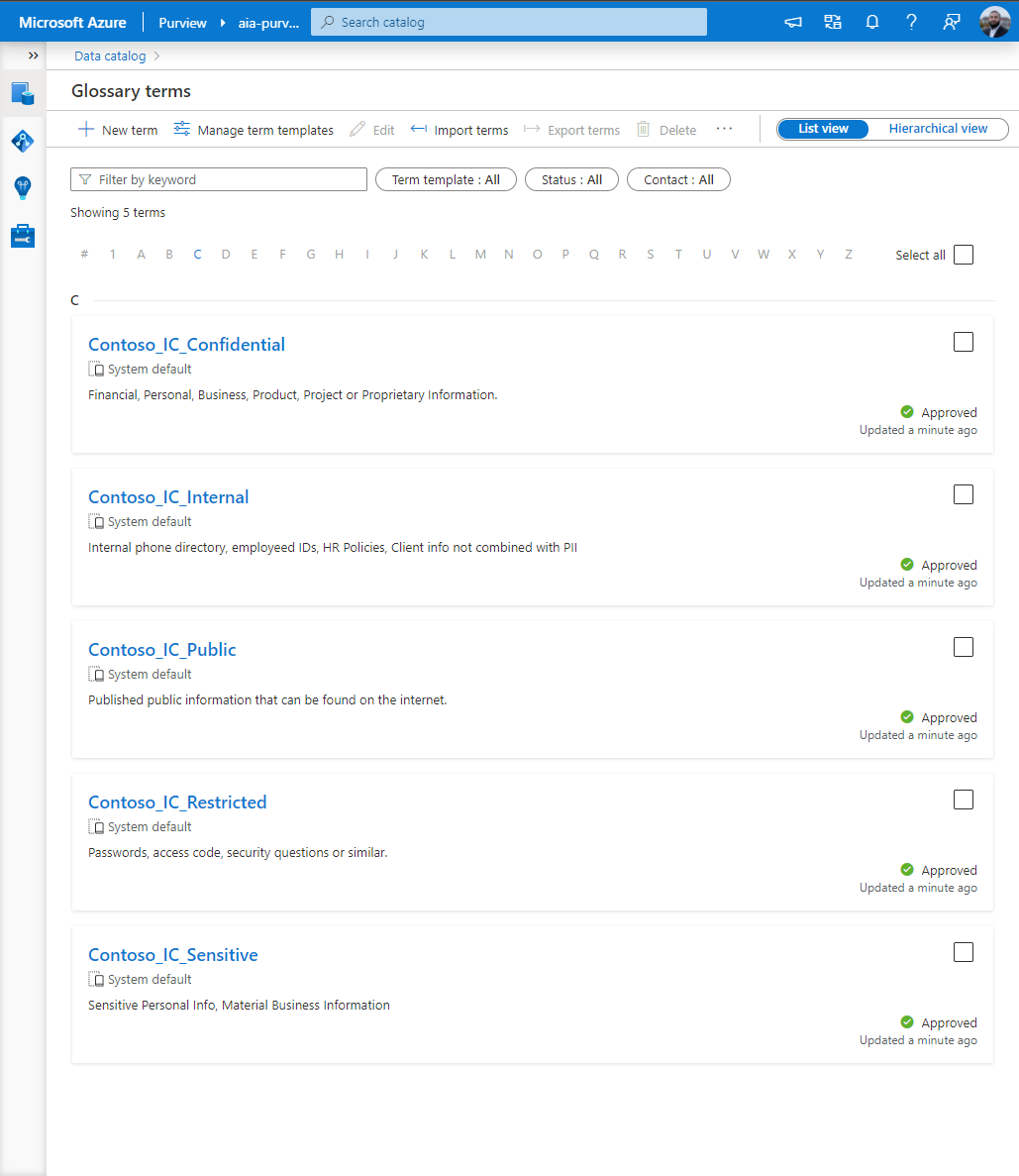1019x1176 pixels.
Task: Jump to # in alphabet index
Action: click(x=84, y=255)
